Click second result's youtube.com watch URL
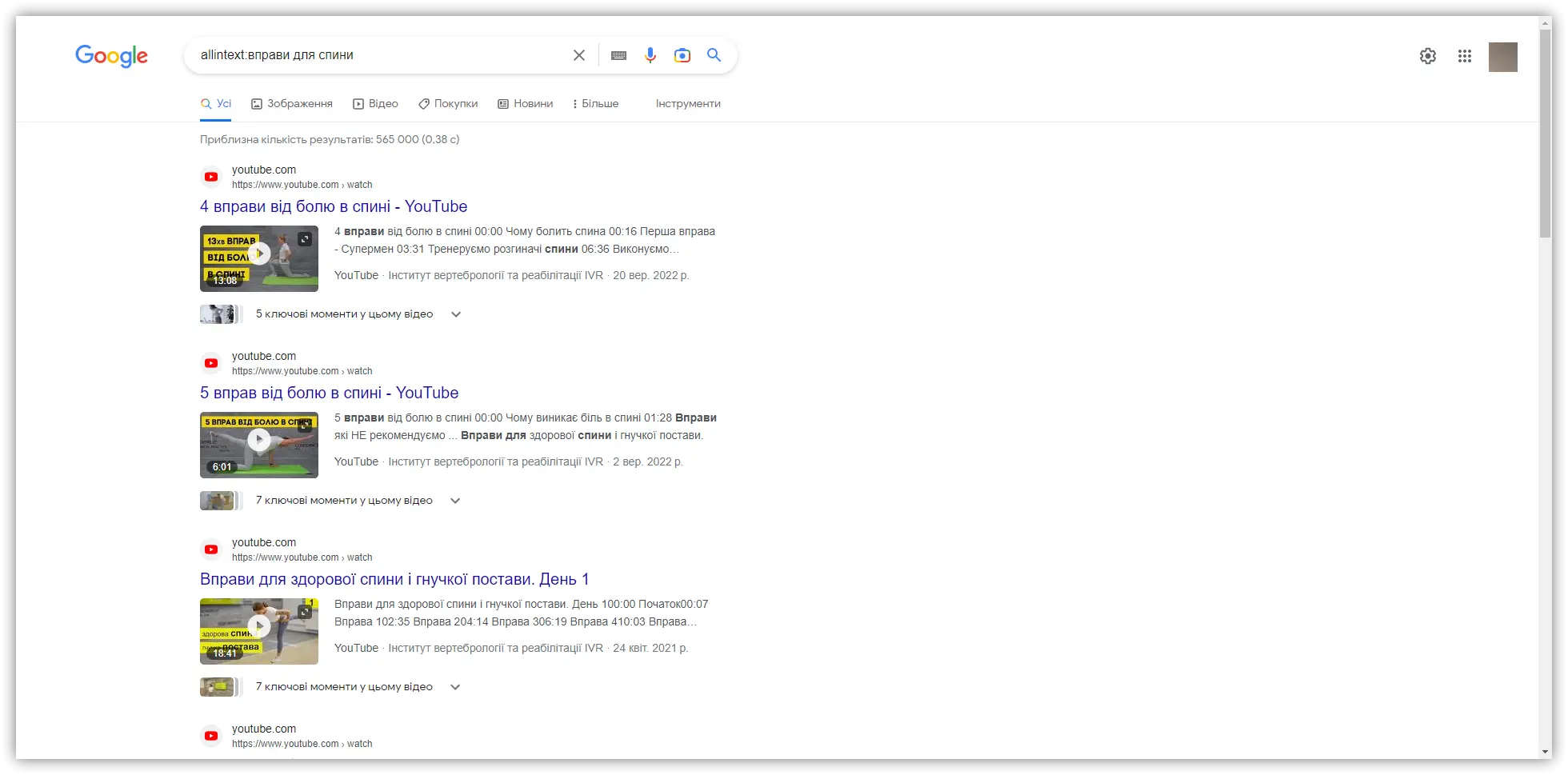The width and height of the screenshot is (1568, 775). coord(302,371)
